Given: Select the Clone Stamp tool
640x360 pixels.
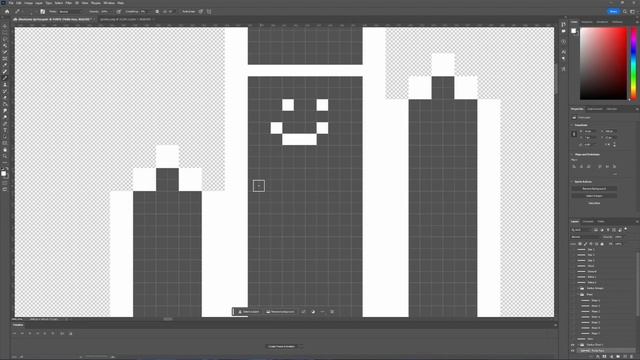Looking at the screenshot, I should pyautogui.click(x=5, y=84).
